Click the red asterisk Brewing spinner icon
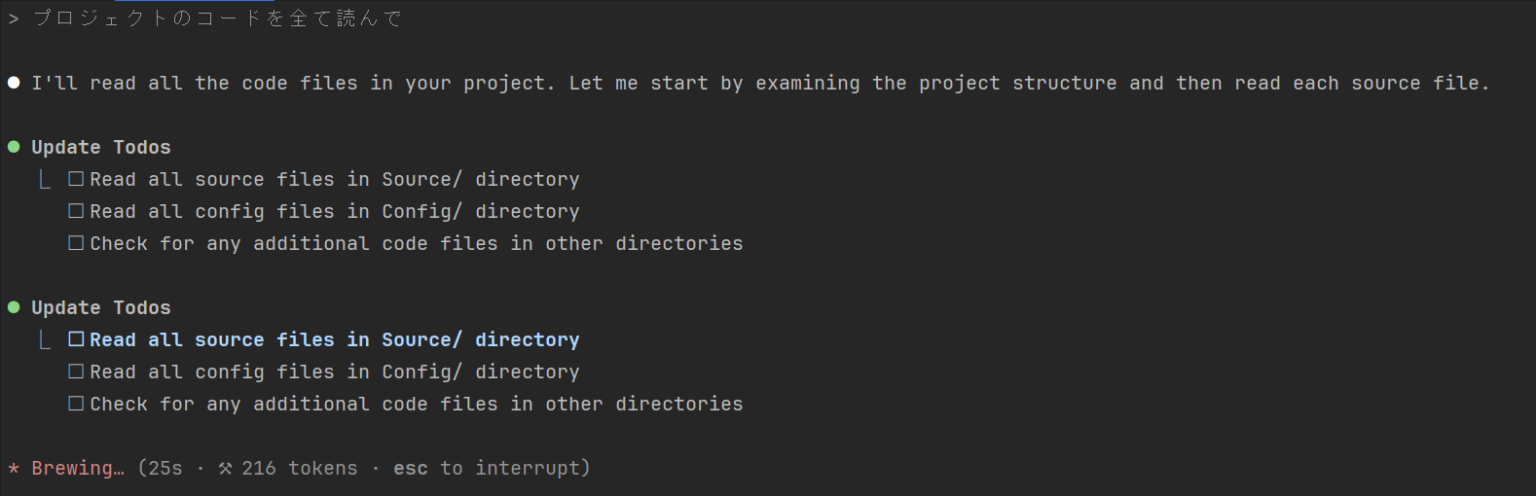 point(13,468)
